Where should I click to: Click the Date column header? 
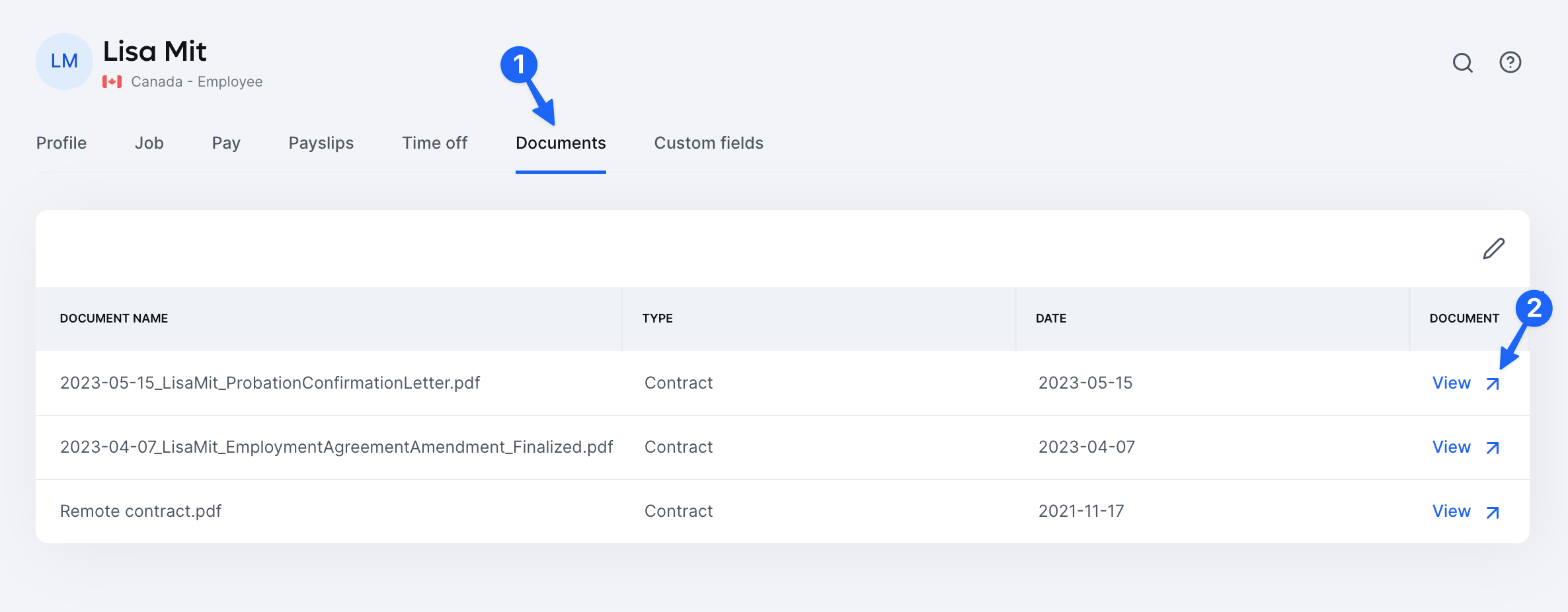(x=1050, y=319)
